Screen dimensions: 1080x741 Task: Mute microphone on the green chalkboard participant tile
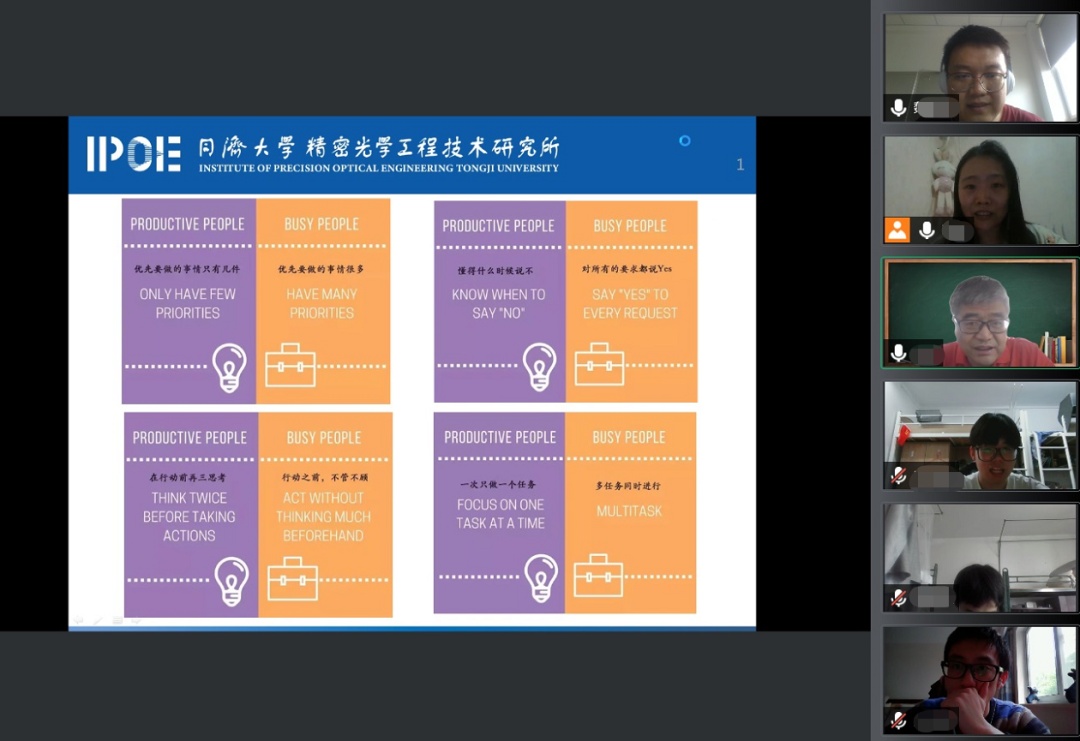(898, 353)
